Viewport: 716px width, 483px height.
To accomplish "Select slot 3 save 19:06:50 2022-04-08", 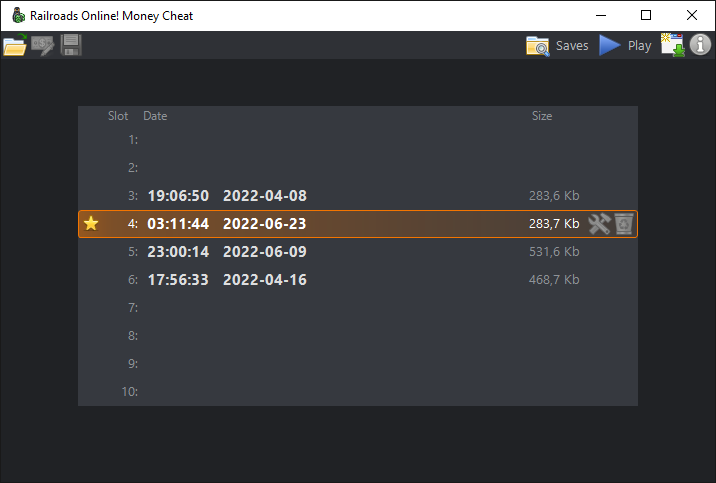I will (x=358, y=196).
